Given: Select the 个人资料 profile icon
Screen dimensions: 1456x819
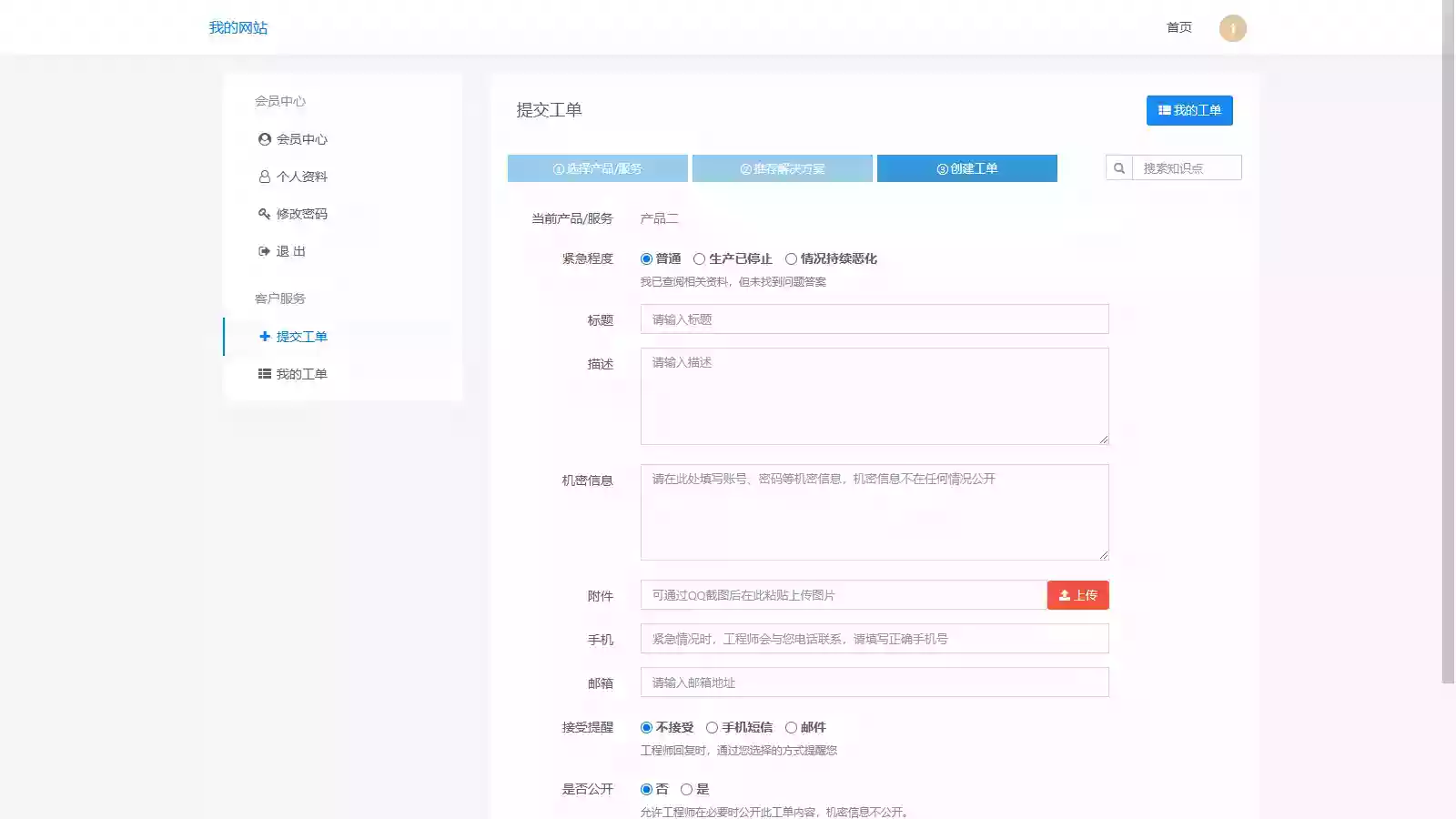Looking at the screenshot, I should click(263, 176).
